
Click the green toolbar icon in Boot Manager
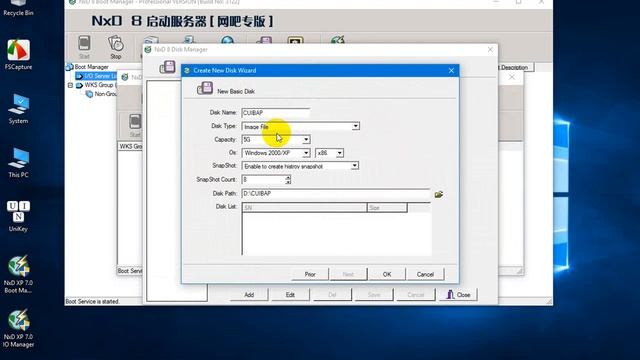coord(338,40)
